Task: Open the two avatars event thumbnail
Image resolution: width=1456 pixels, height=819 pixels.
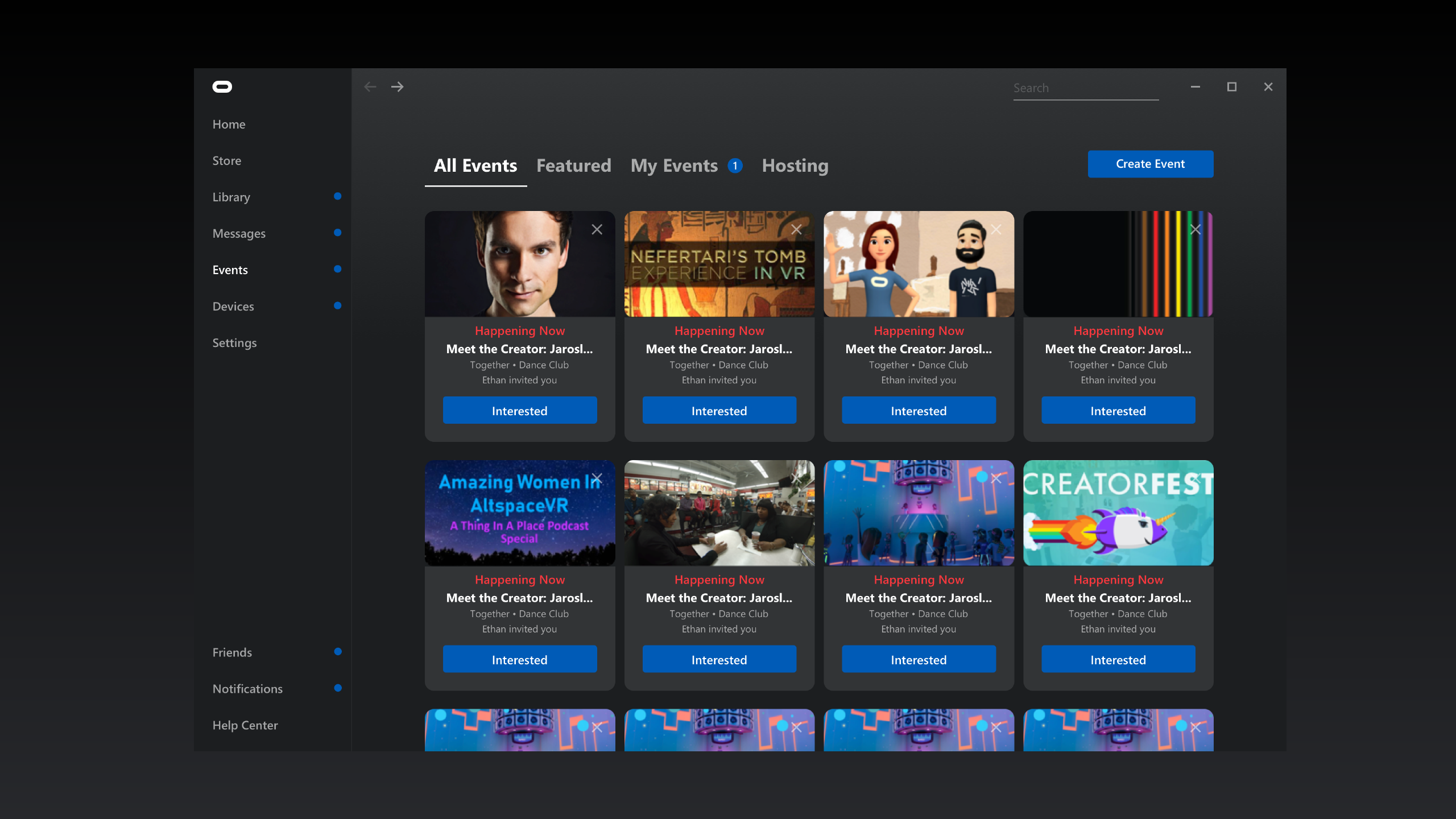Action: tap(919, 264)
